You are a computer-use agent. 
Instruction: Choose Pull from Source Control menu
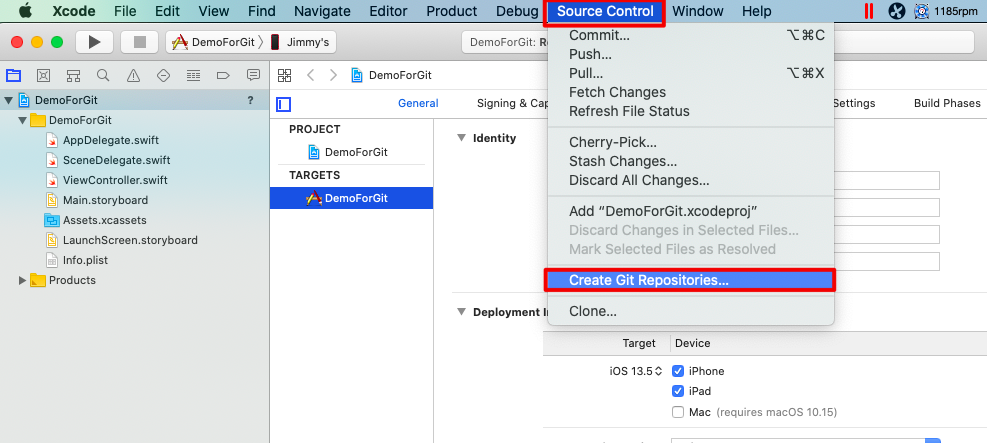pos(691,74)
